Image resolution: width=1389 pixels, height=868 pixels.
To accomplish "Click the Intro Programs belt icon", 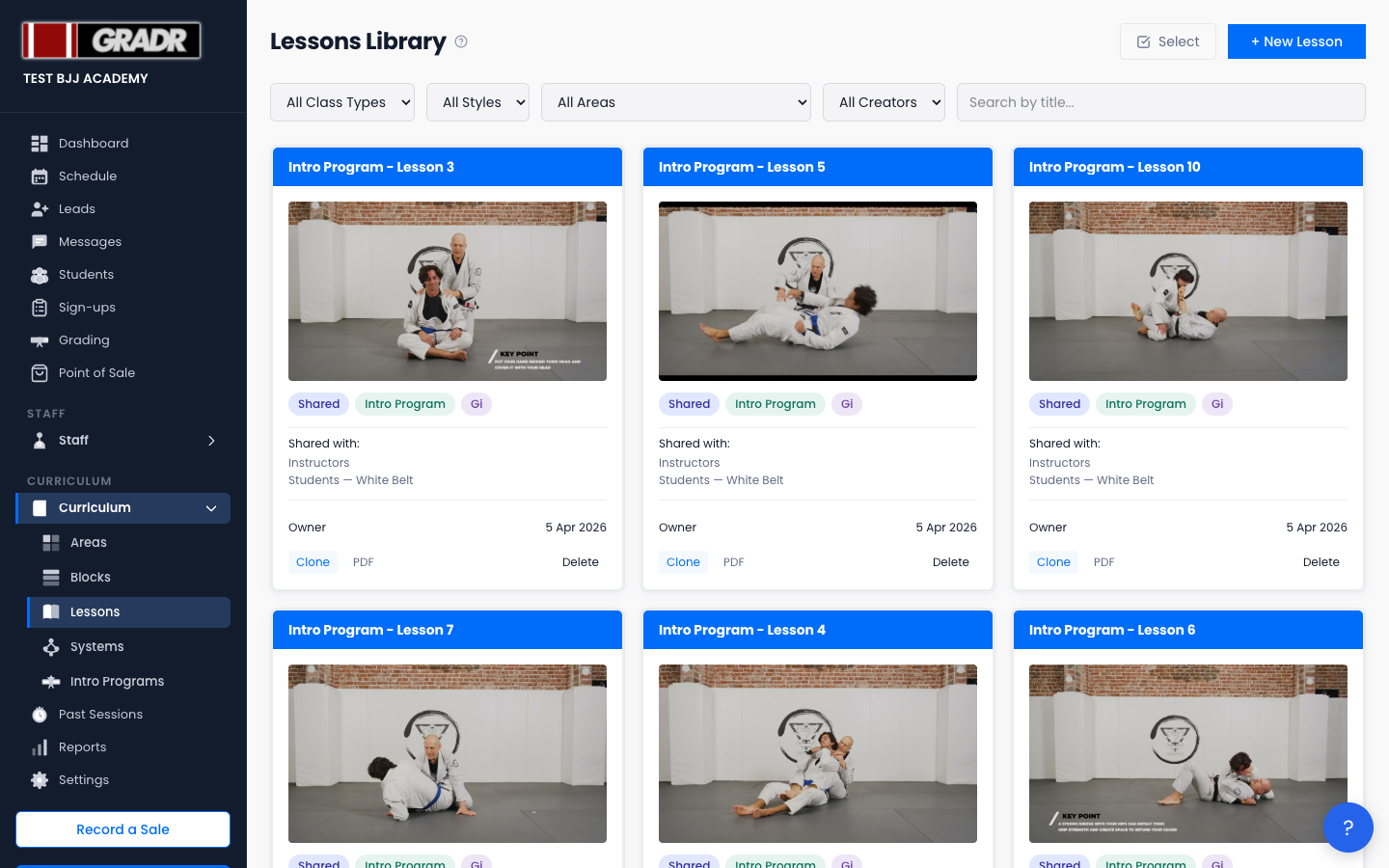I will click(51, 682).
